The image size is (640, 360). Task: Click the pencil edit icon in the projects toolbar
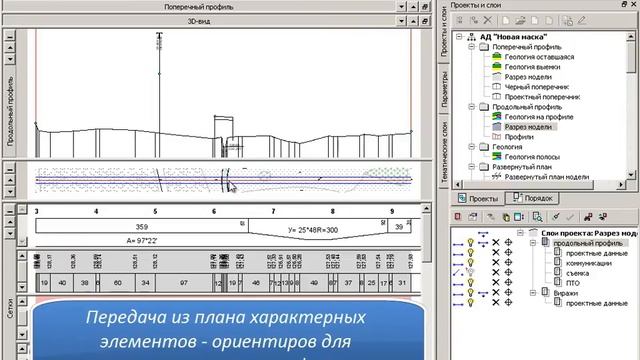[x=582, y=20]
